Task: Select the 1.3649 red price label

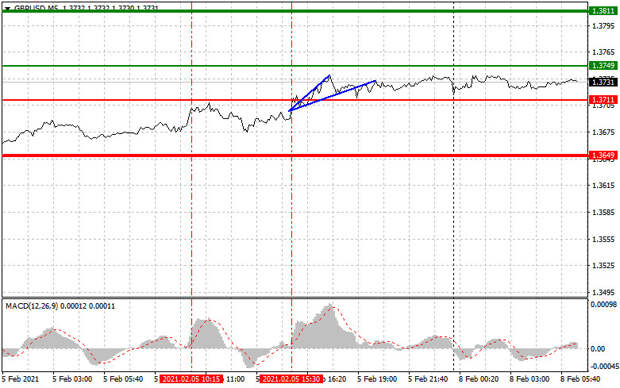Action: point(603,155)
